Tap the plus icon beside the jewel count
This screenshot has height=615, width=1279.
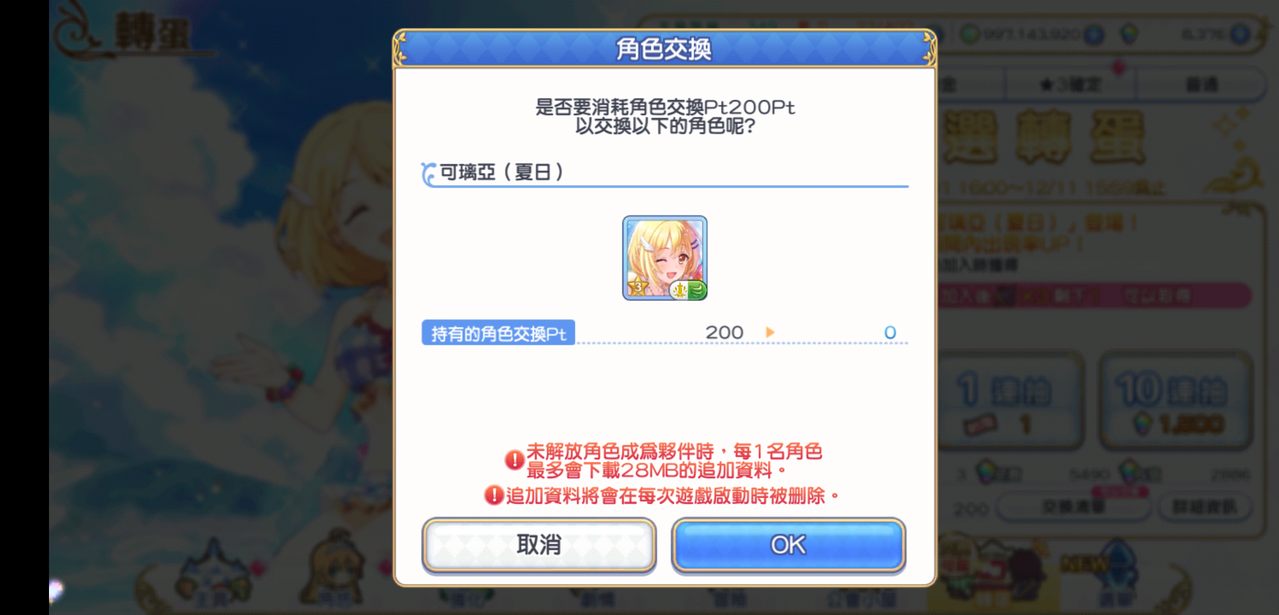(x=1240, y=34)
